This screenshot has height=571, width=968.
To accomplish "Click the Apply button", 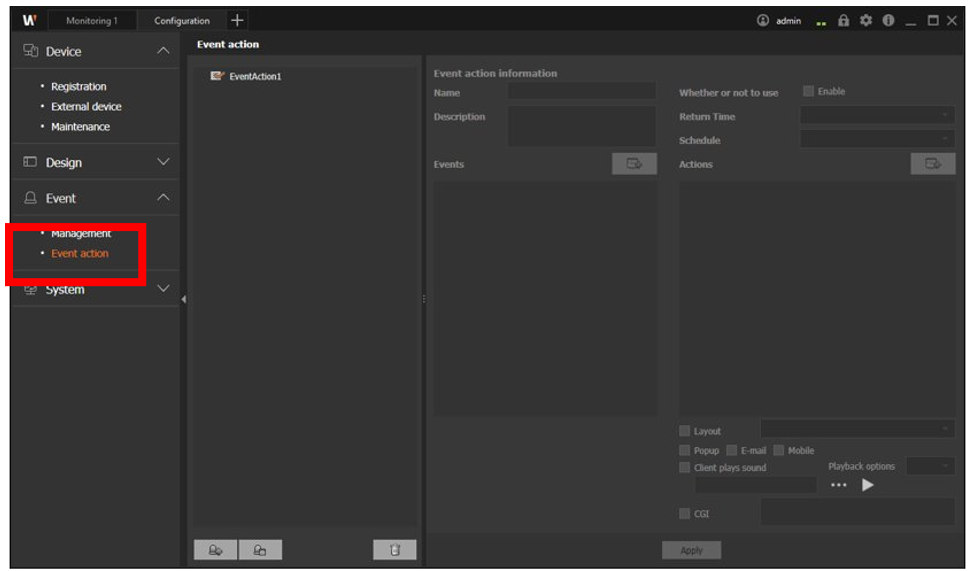I will pos(691,550).
